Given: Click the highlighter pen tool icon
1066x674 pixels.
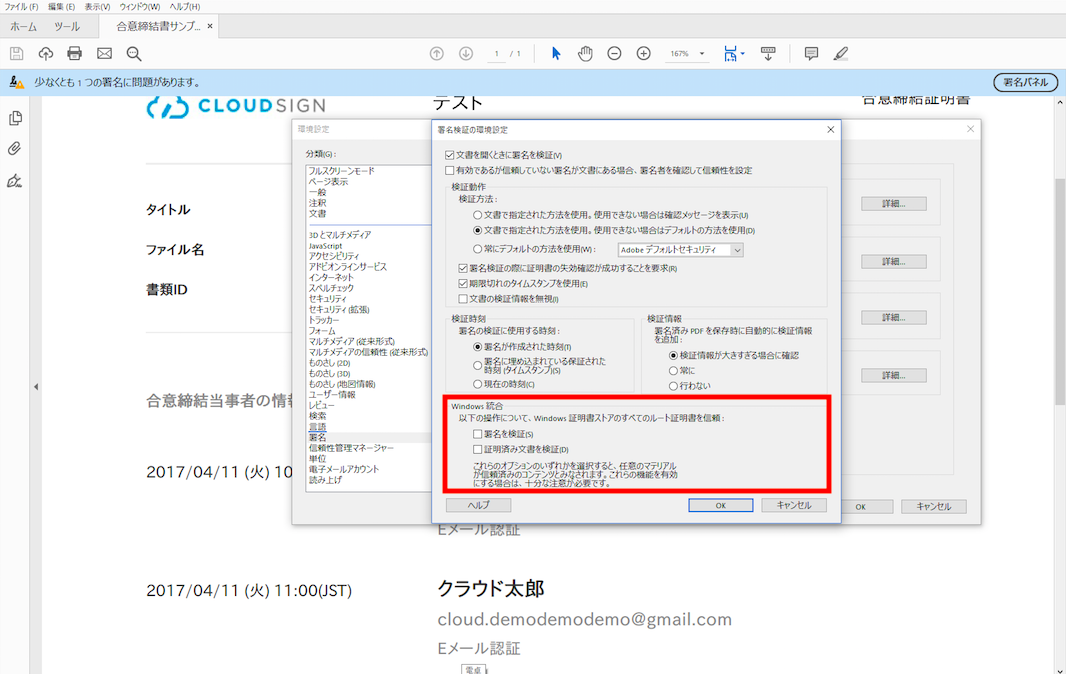Looking at the screenshot, I should pyautogui.click(x=841, y=54).
